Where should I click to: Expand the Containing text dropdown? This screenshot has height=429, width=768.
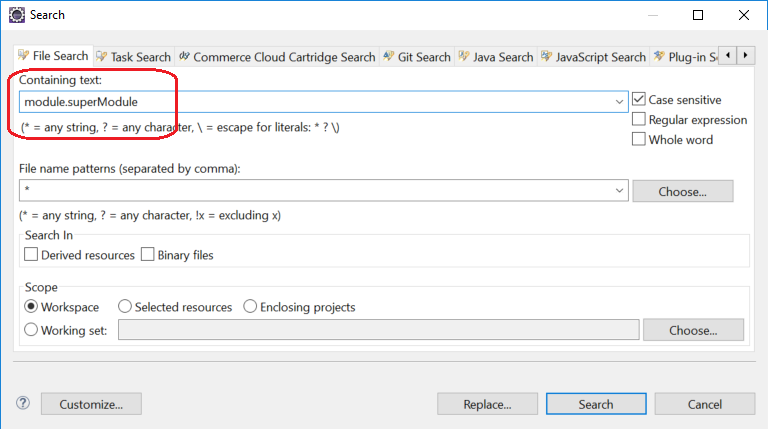pyautogui.click(x=620, y=101)
